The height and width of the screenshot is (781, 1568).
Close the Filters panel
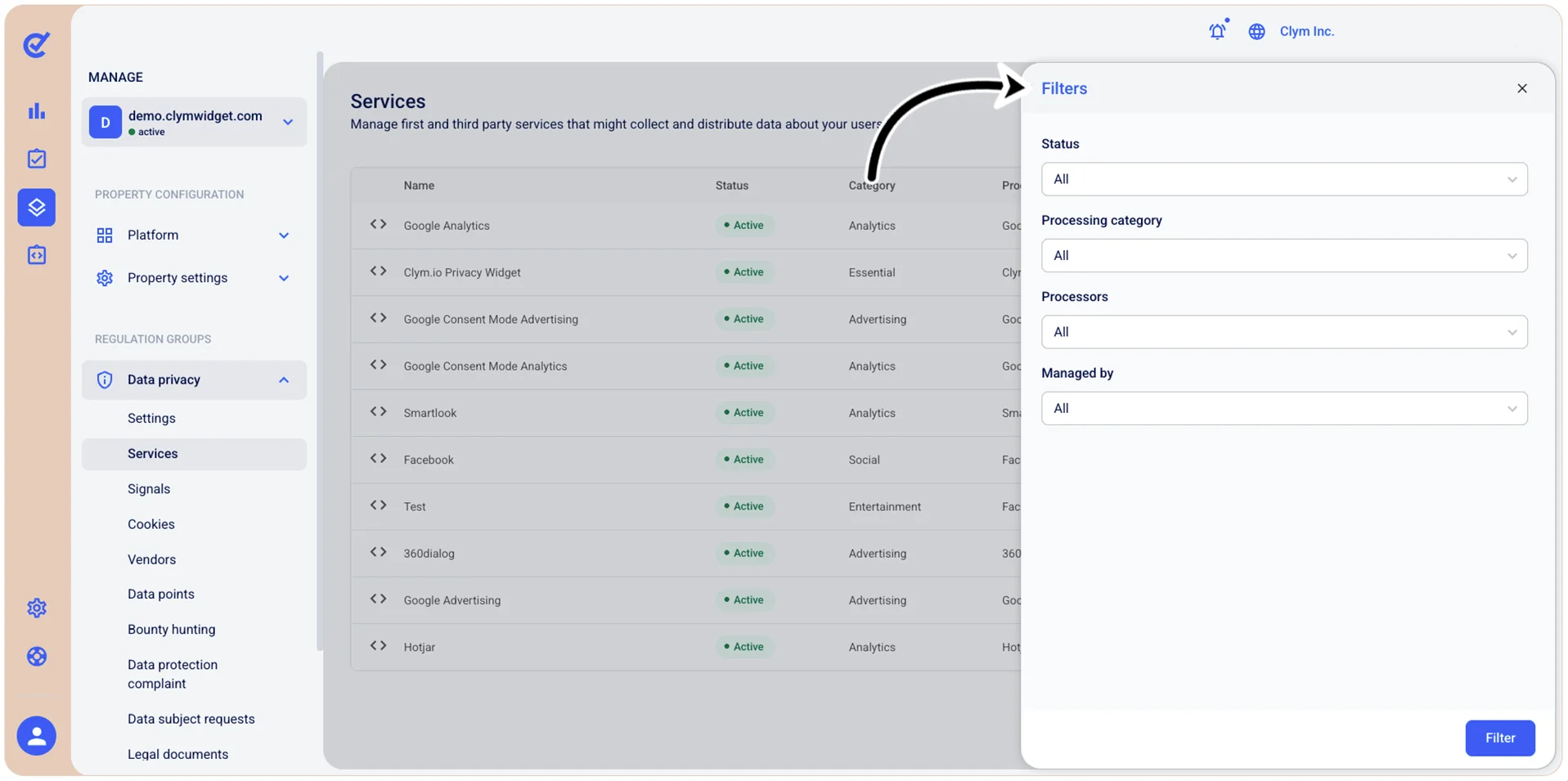tap(1522, 88)
